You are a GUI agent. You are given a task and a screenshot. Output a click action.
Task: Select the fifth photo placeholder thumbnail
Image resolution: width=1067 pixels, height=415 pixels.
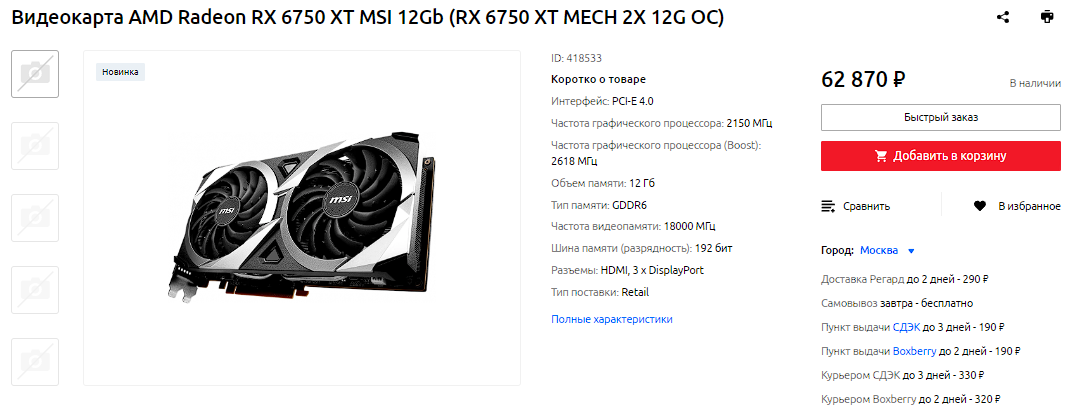[35, 362]
